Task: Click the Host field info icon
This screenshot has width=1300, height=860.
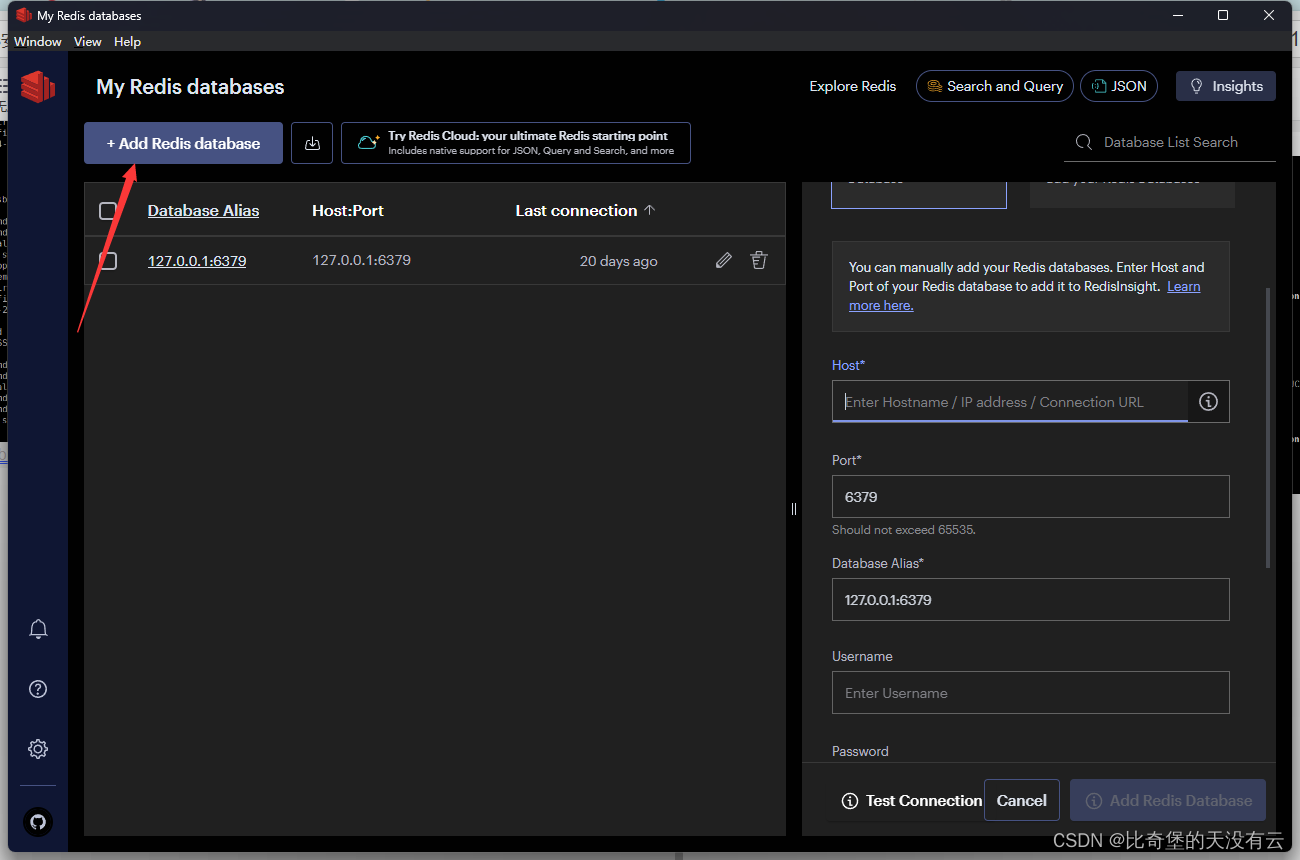Action: click(1208, 401)
